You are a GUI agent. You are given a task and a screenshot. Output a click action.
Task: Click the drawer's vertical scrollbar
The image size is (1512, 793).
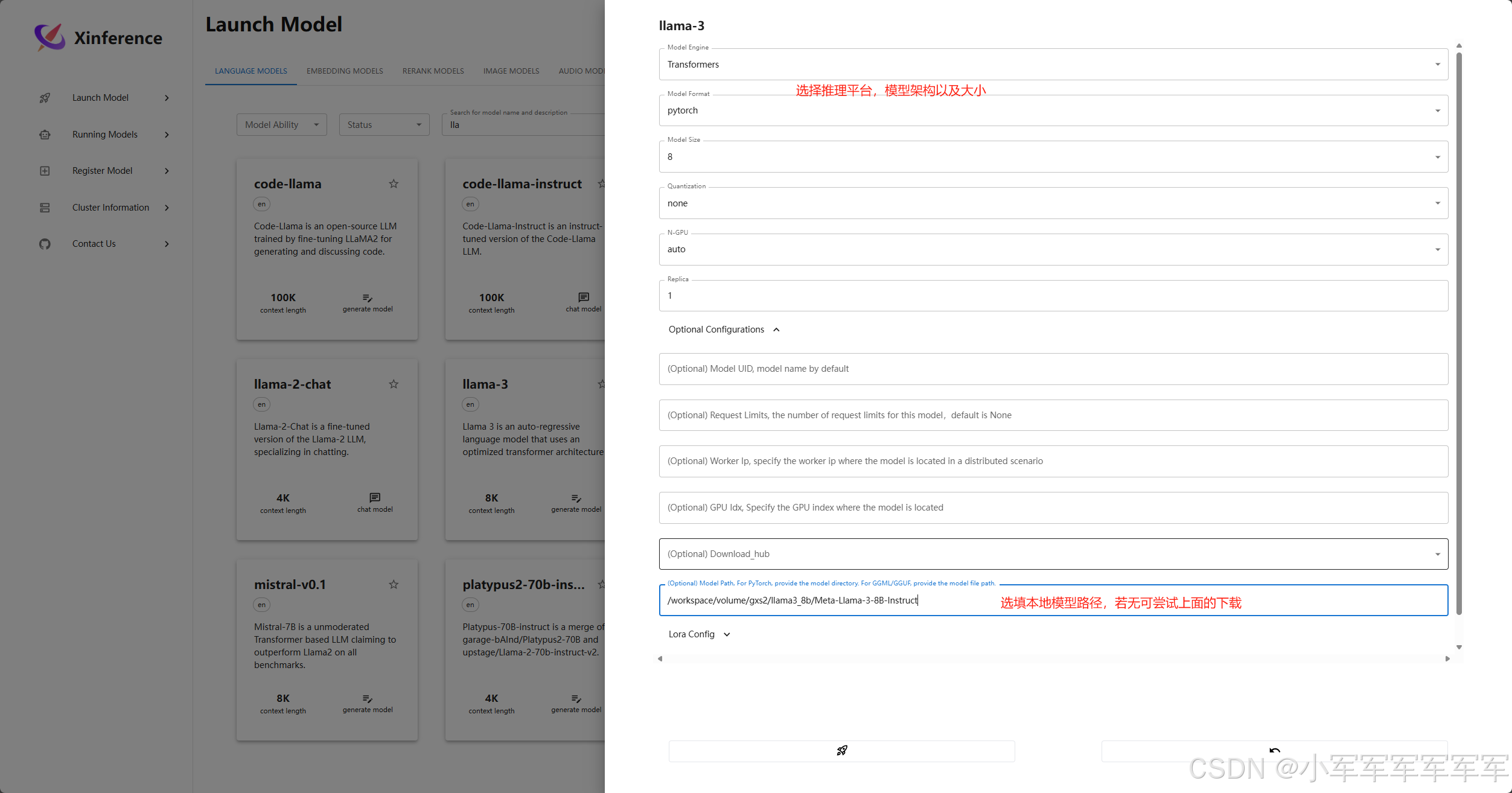(x=1459, y=333)
